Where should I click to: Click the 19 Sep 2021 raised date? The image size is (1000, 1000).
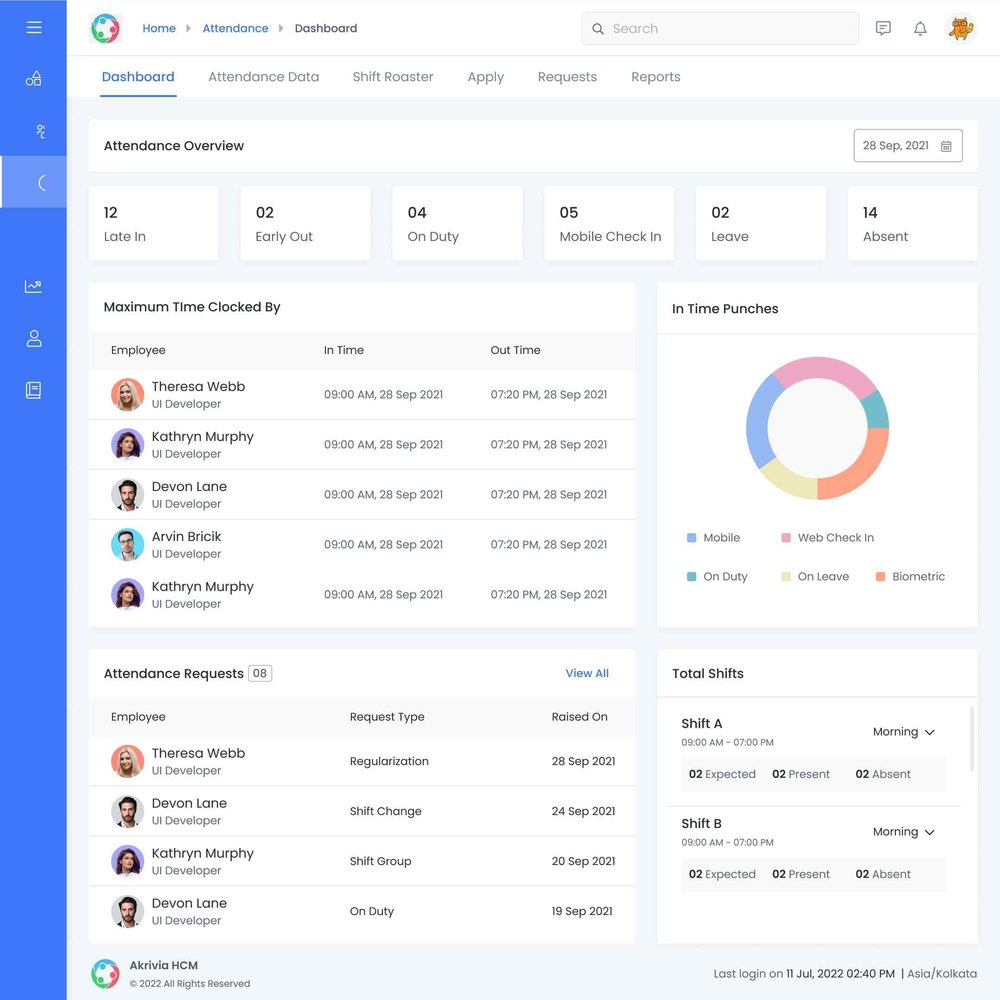[582, 911]
